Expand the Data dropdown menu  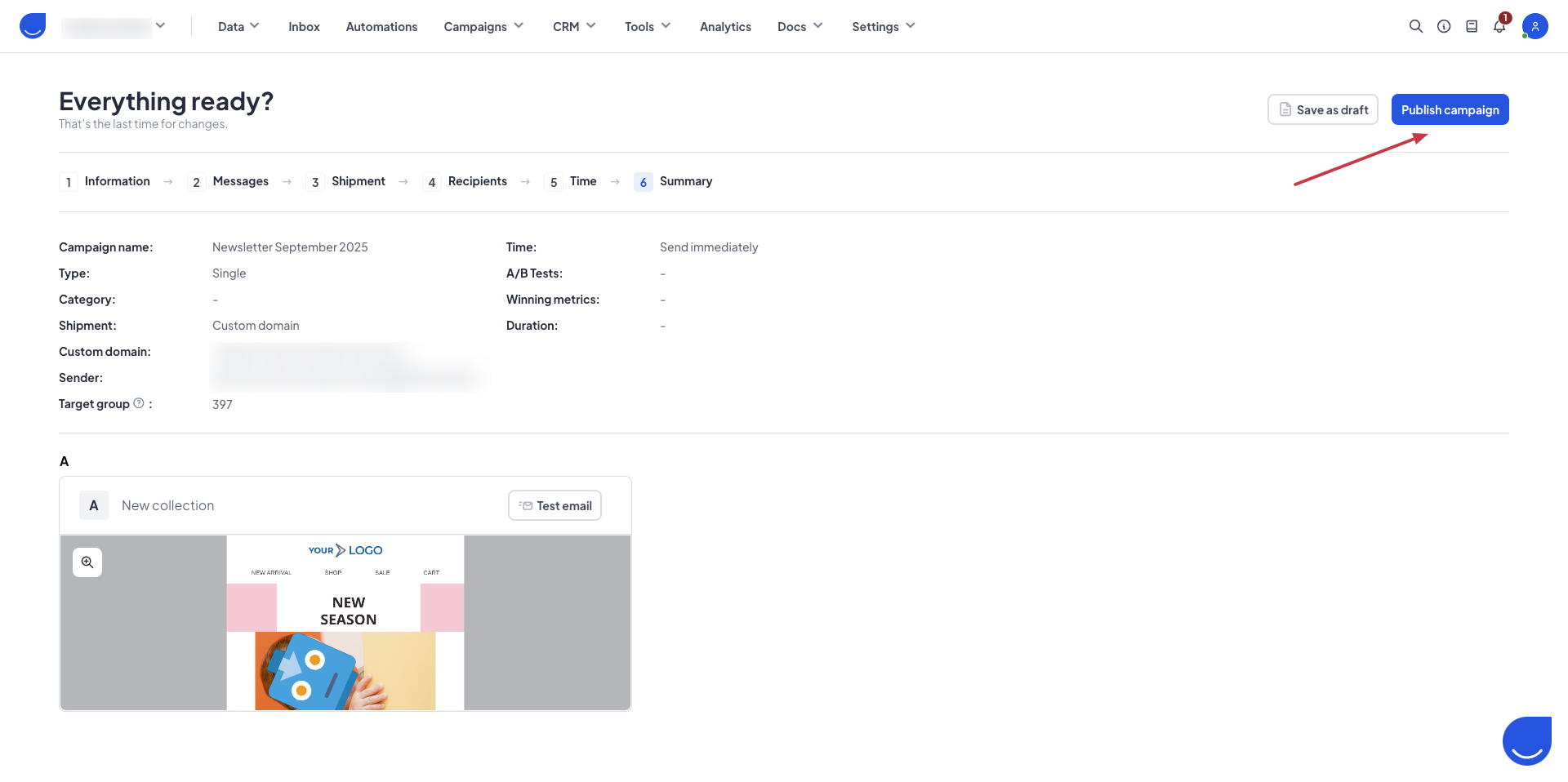(x=238, y=26)
